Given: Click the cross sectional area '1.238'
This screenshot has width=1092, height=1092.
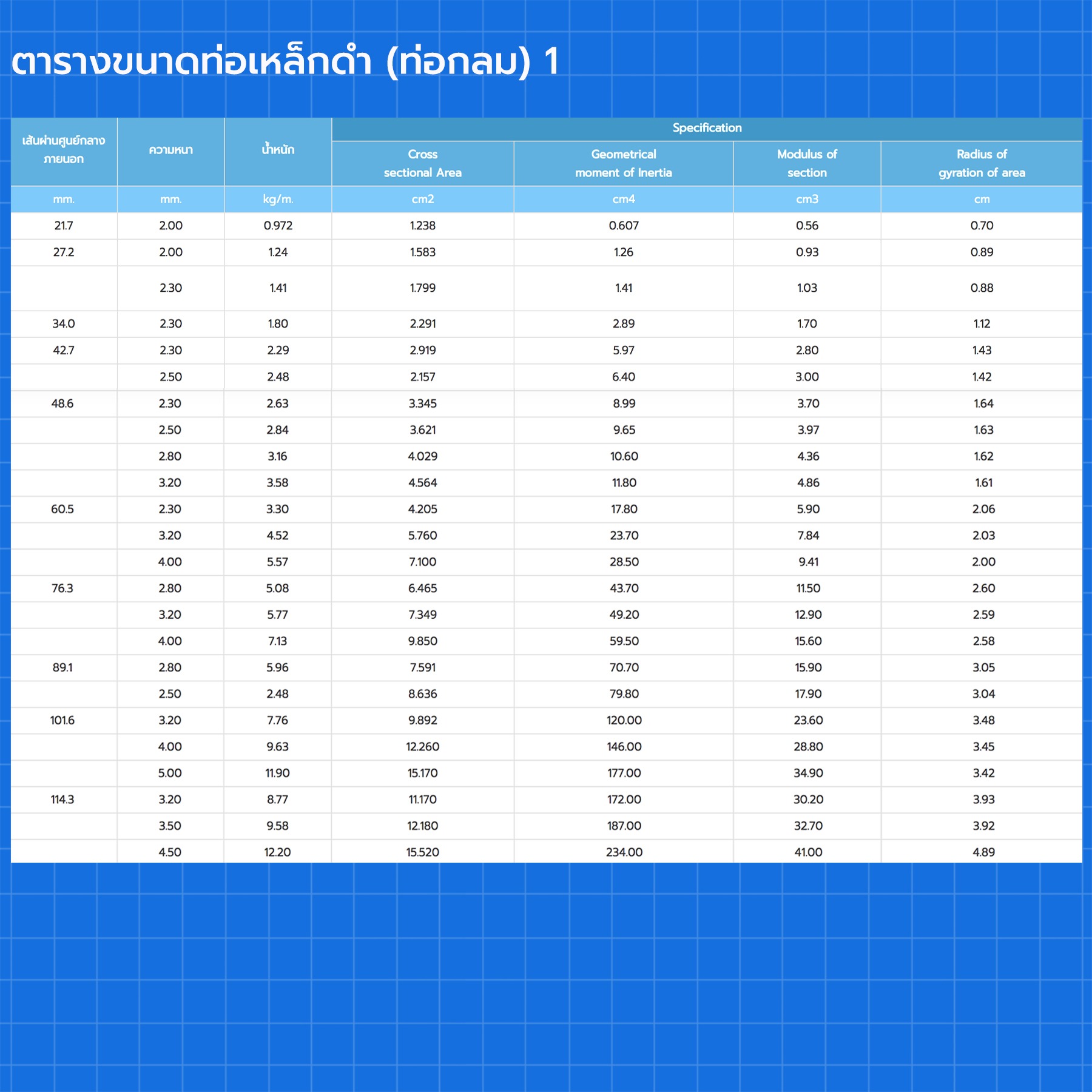Looking at the screenshot, I should click(x=423, y=226).
